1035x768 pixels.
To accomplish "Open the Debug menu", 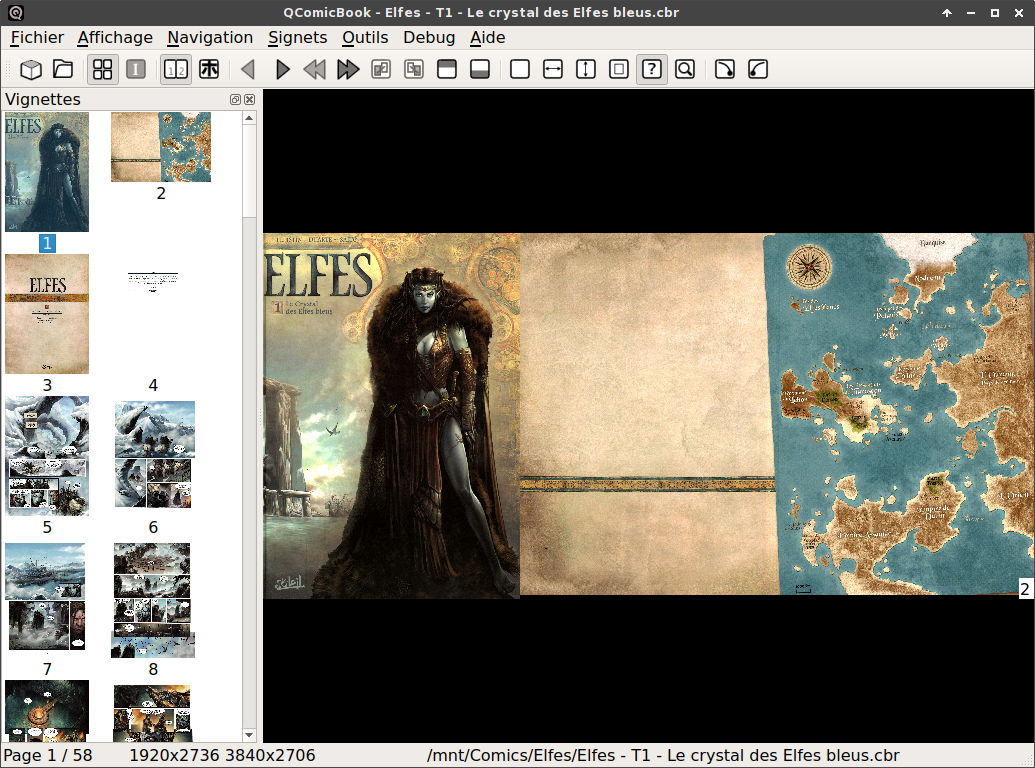I will 429,38.
